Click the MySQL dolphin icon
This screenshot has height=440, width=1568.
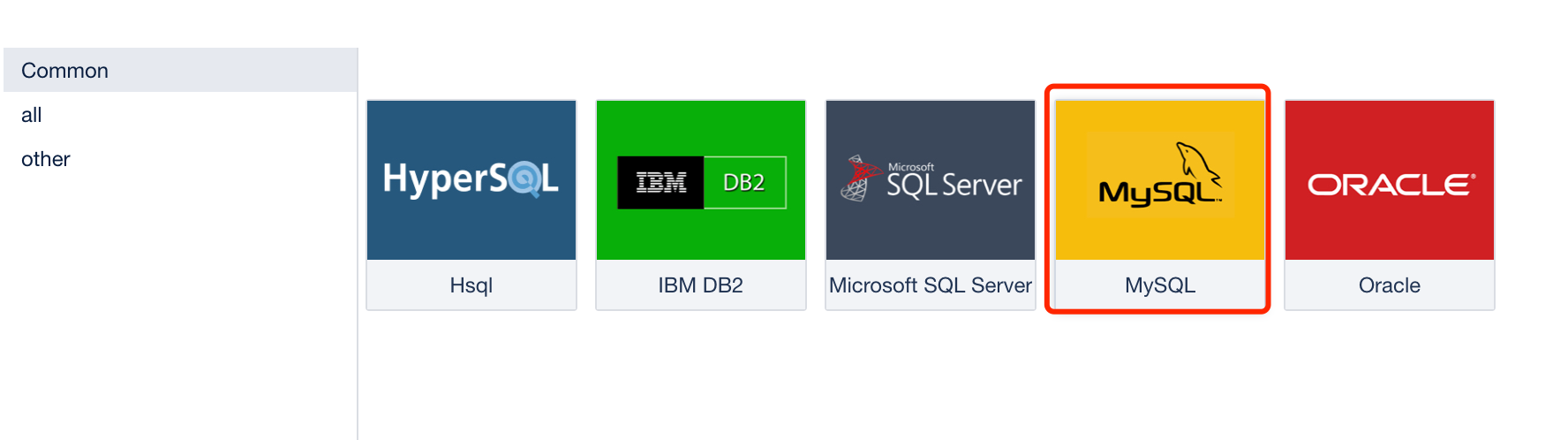[x=1197, y=162]
